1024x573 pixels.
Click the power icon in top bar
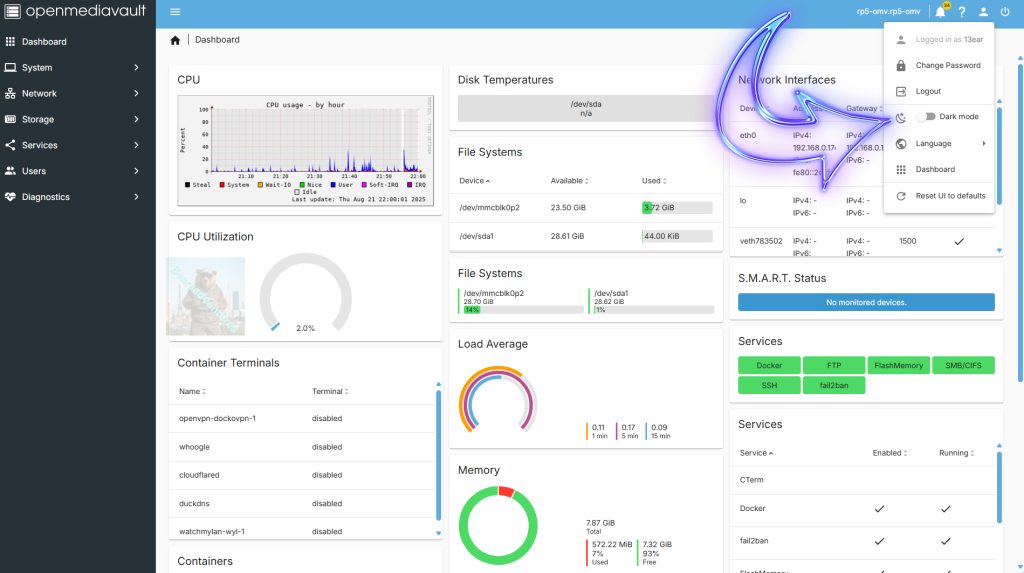(x=1005, y=12)
